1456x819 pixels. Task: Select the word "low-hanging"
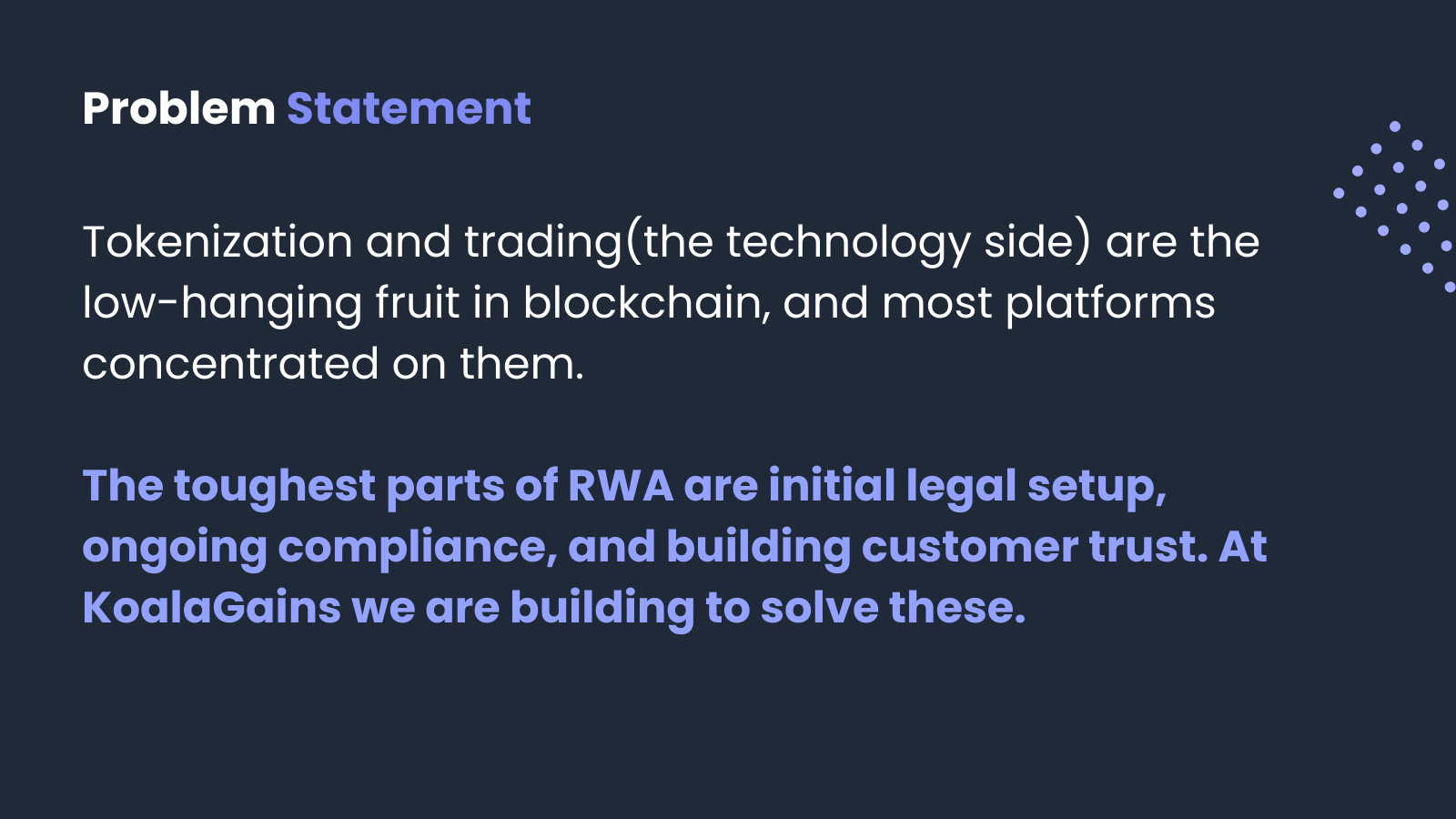222,304
